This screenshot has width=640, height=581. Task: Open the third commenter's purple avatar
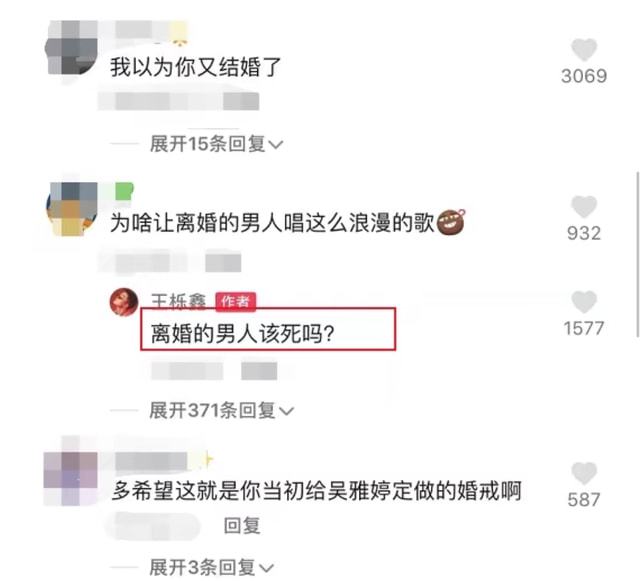point(71,476)
